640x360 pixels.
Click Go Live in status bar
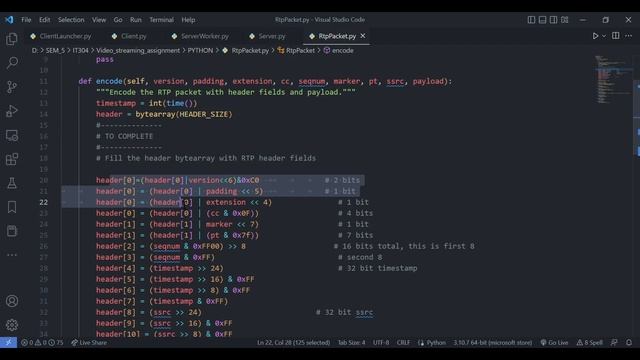(x=554, y=342)
